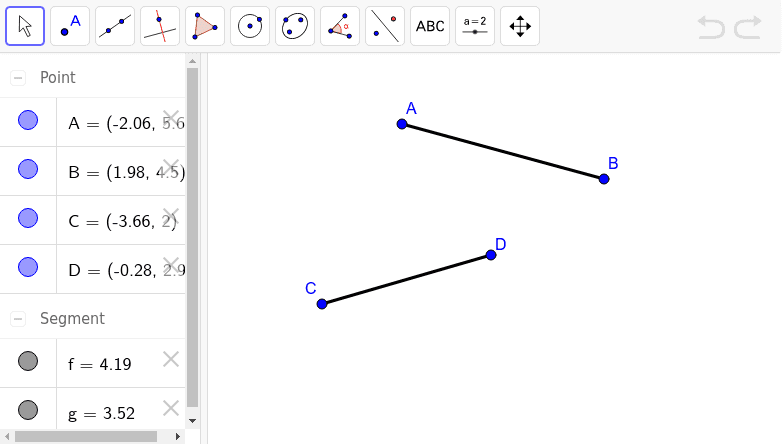This screenshot has width=782, height=446.
Task: Click the algebra panel scroll down arrow
Action: pyautogui.click(x=193, y=421)
